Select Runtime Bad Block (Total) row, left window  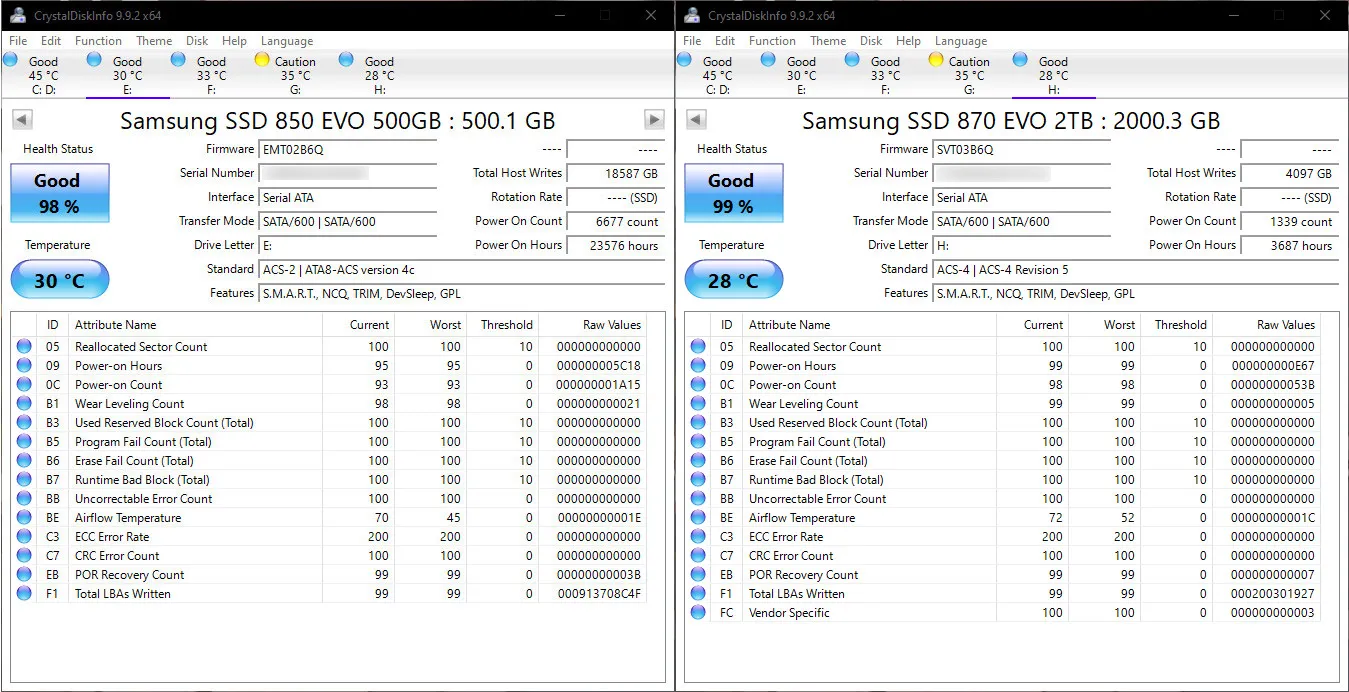click(x=328, y=480)
